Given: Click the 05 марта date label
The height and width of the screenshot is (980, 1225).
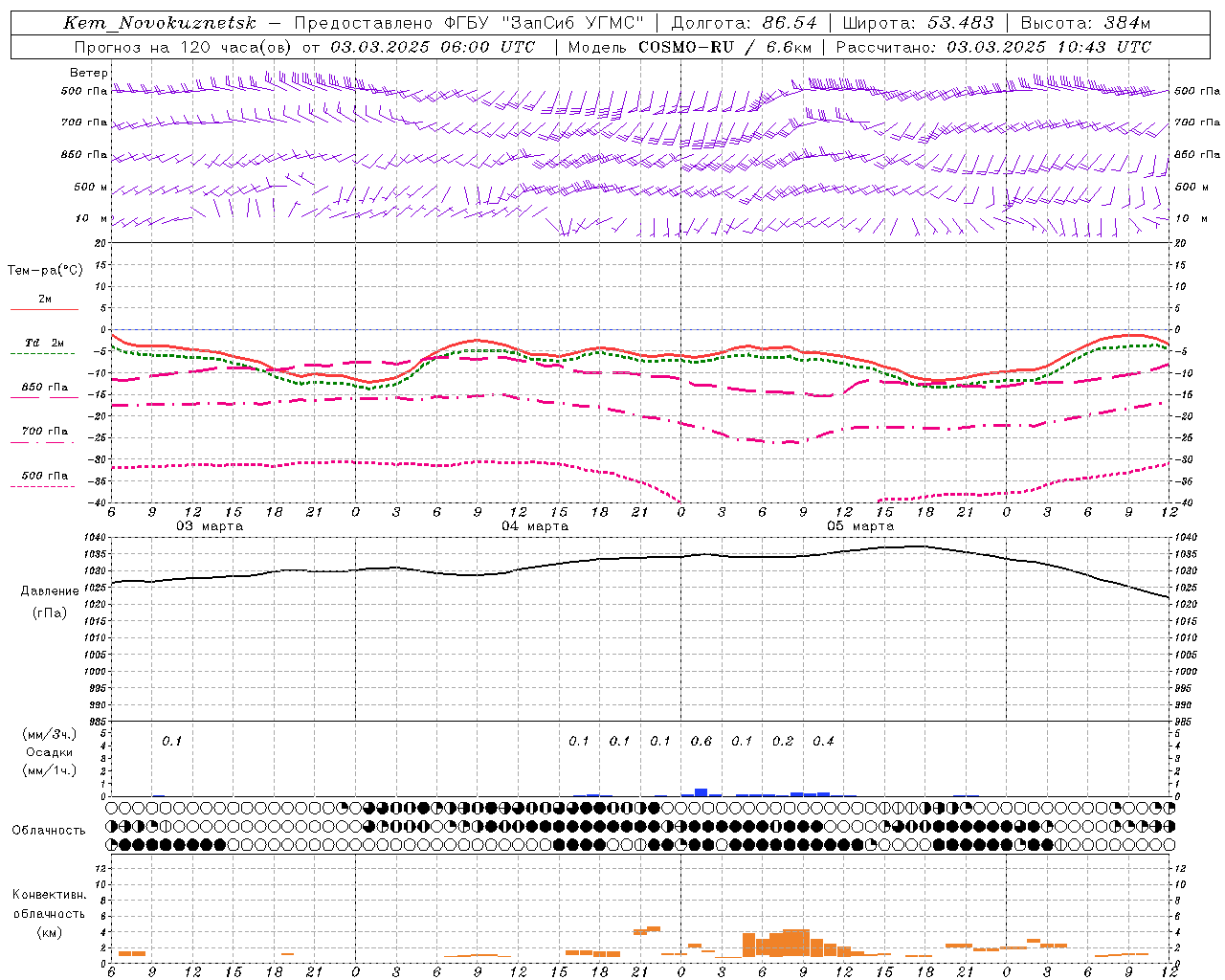Looking at the screenshot, I should tap(860, 526).
